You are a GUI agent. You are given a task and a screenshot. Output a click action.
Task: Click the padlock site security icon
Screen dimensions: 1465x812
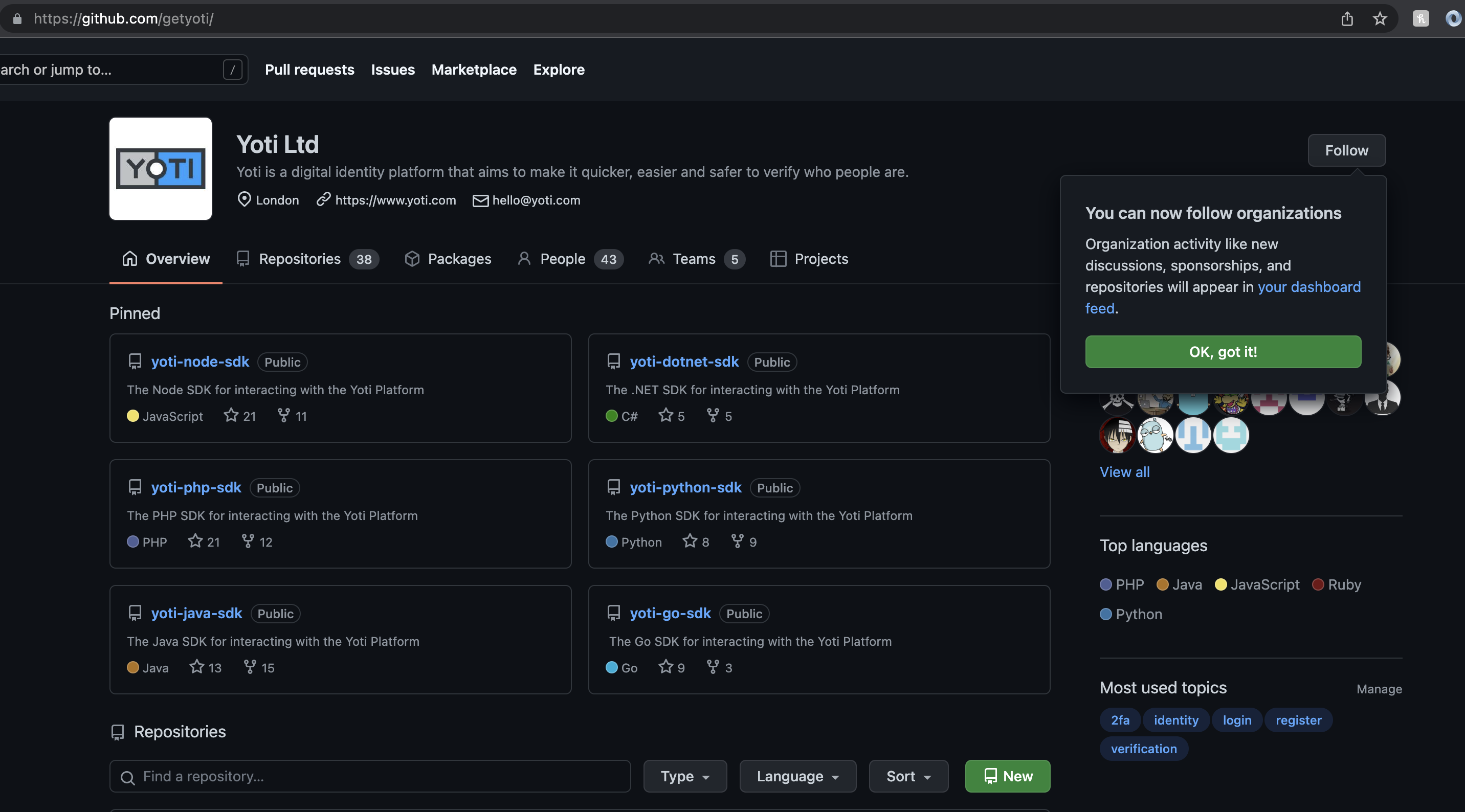point(17,19)
